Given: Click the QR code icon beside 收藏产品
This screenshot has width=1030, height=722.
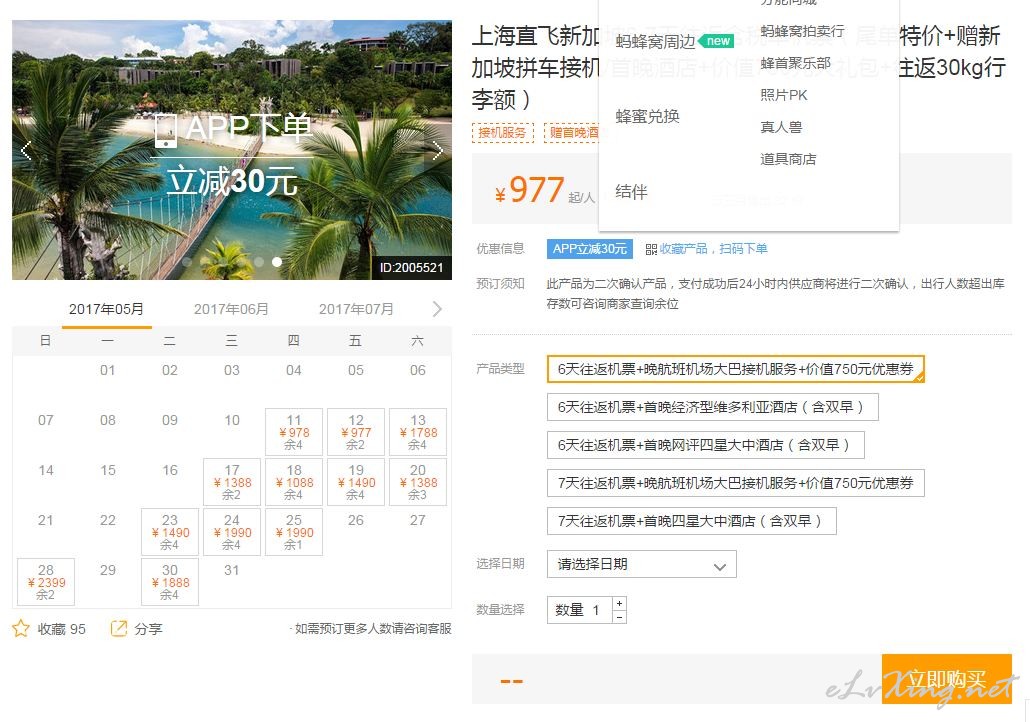Looking at the screenshot, I should pos(651,249).
